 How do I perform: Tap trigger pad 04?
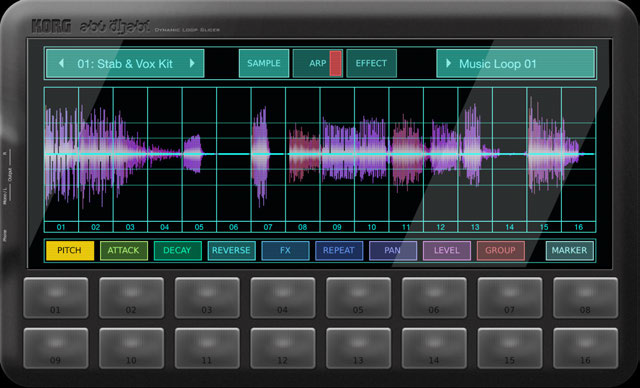(283, 298)
